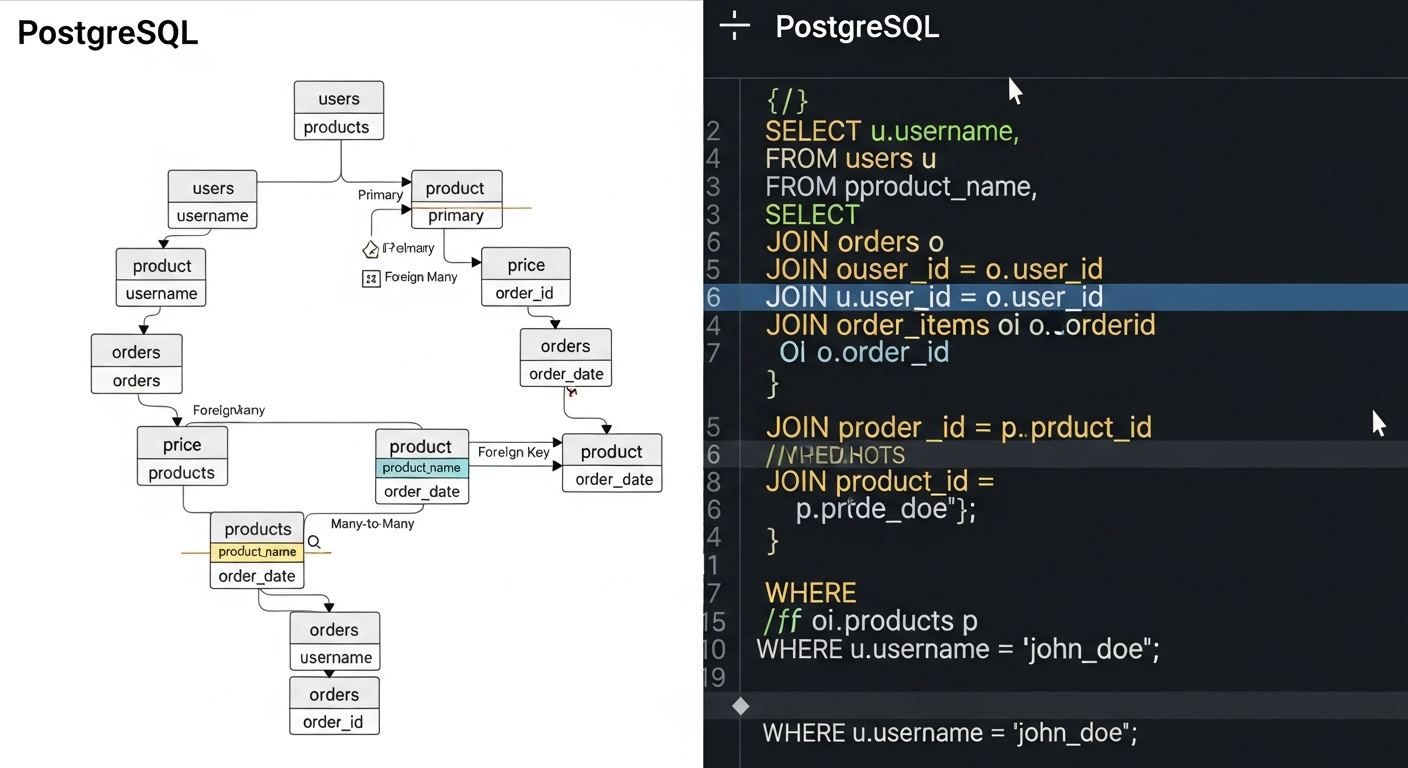The width and height of the screenshot is (1408, 768).
Task: Click line number 19 in the gutter
Action: [x=717, y=678]
